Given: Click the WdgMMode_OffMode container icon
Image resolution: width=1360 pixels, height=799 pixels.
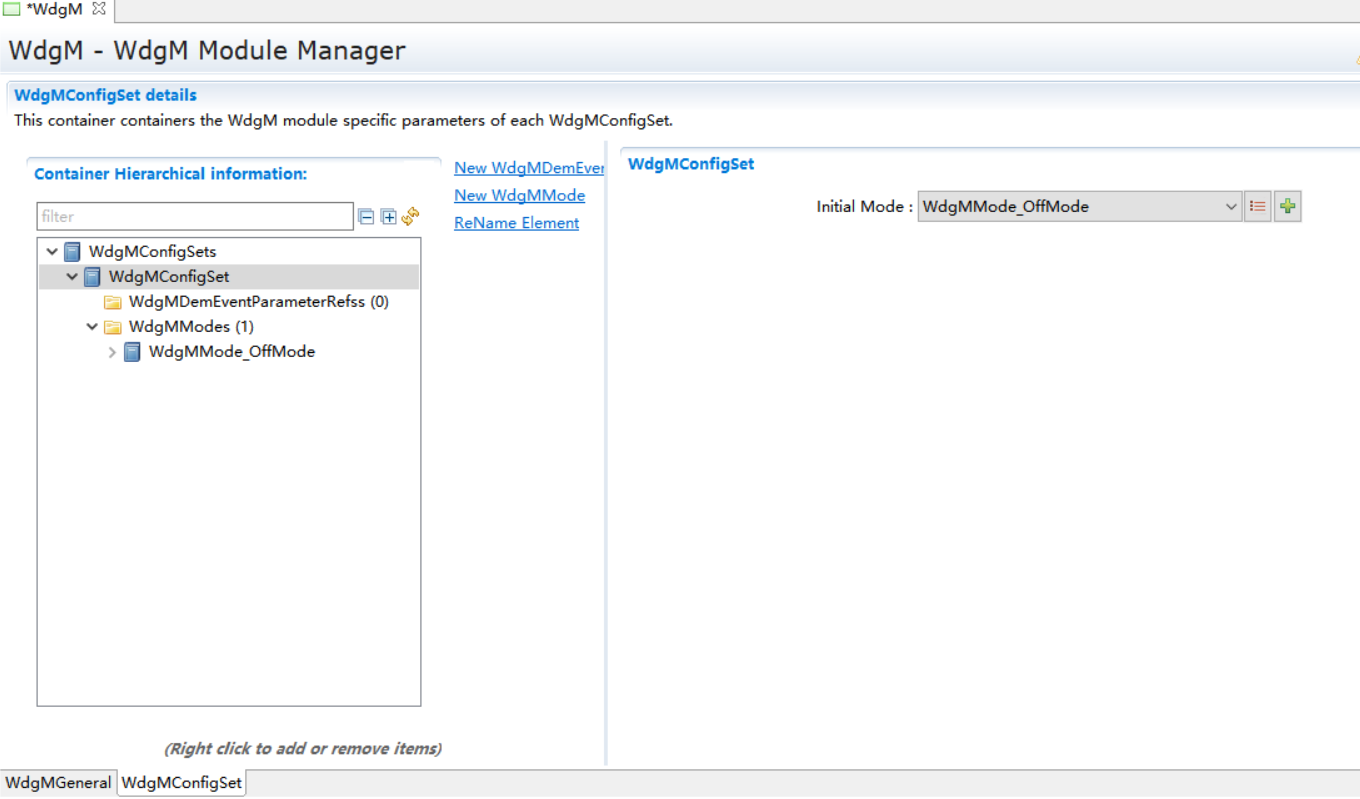Looking at the screenshot, I should coord(132,352).
